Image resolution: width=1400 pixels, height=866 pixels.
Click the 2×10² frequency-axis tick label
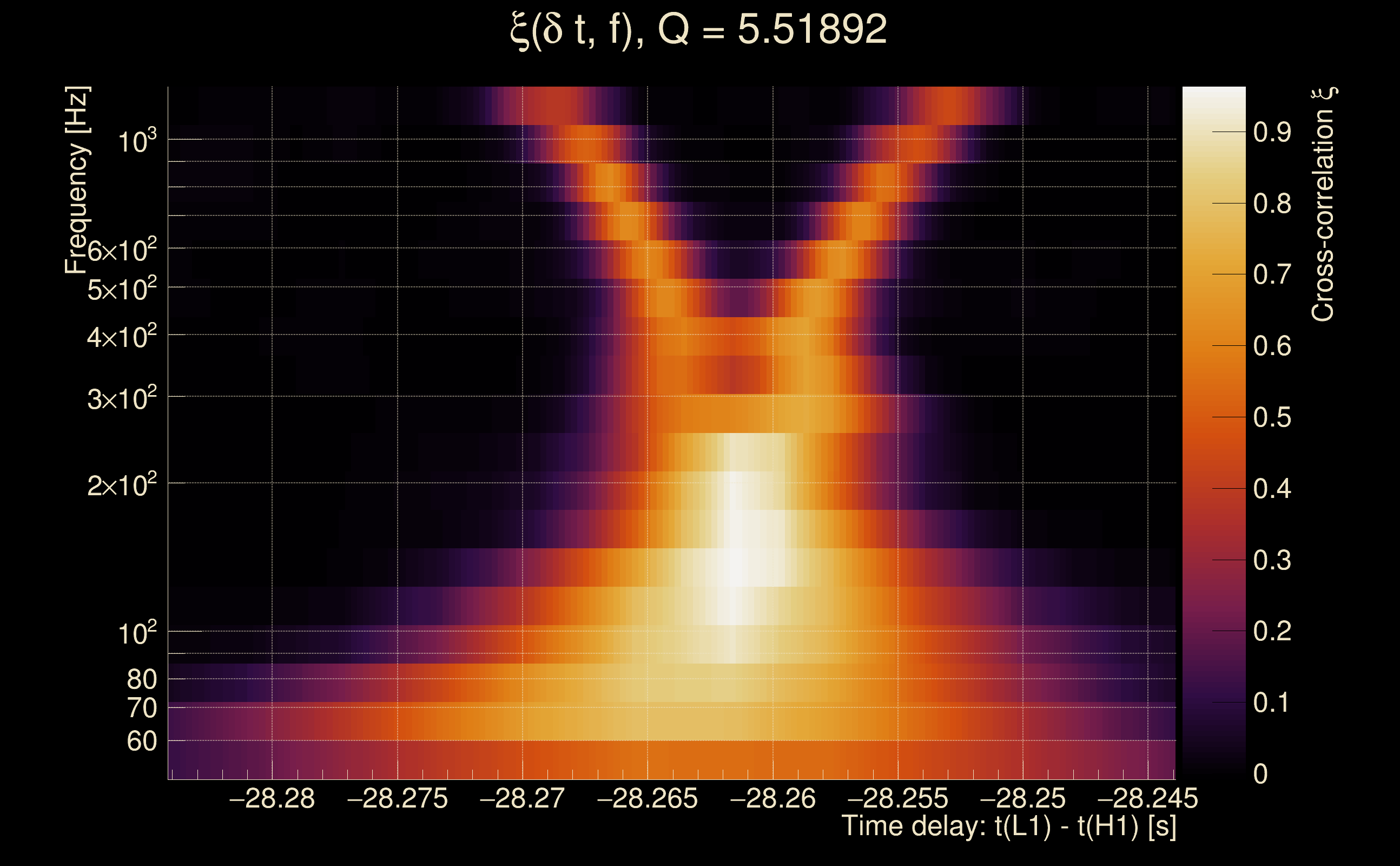(122, 485)
